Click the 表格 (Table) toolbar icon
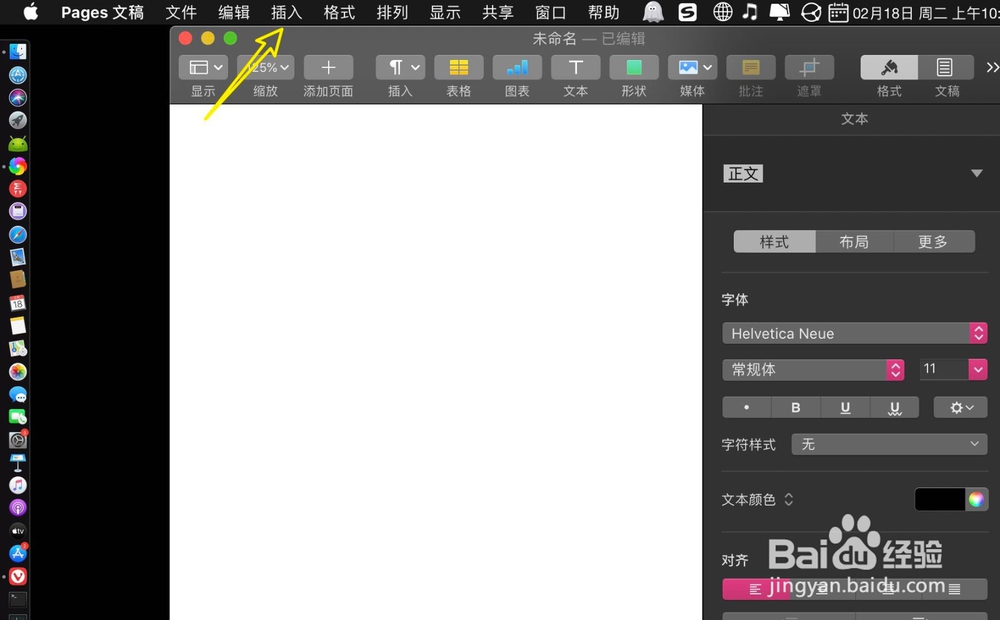This screenshot has width=1000, height=620. pyautogui.click(x=459, y=68)
